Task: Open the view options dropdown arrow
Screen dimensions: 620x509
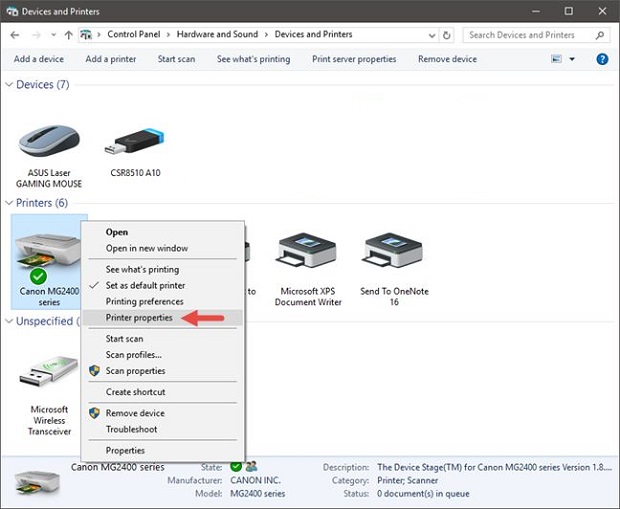Action: pyautogui.click(x=572, y=59)
